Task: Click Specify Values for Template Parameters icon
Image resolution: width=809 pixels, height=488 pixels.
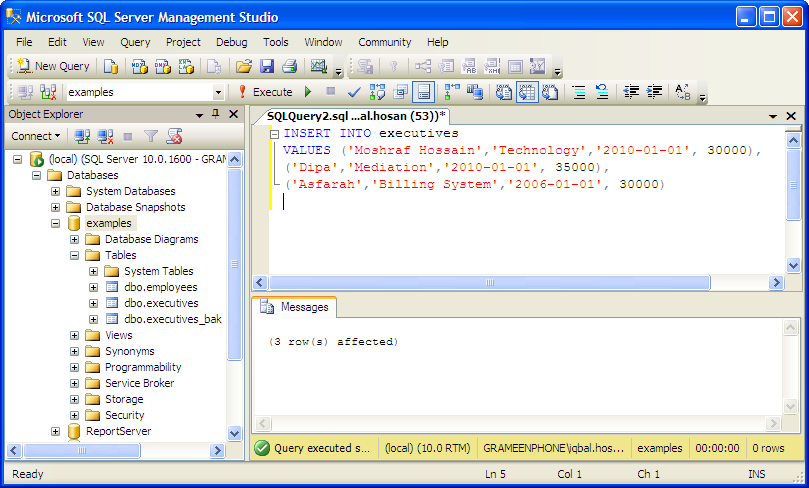Action: pyautogui.click(x=683, y=92)
